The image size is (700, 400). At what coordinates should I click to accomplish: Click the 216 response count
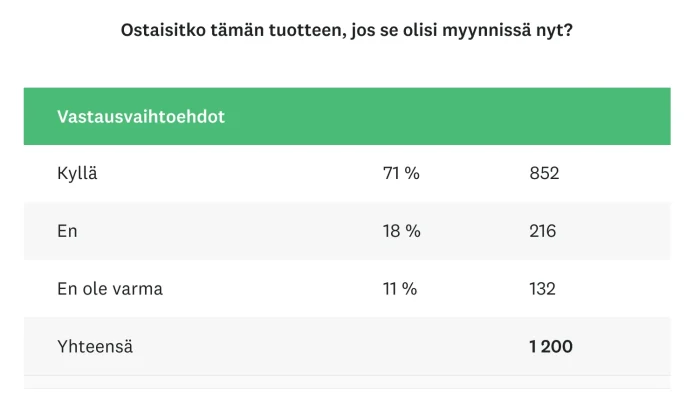pyautogui.click(x=543, y=231)
